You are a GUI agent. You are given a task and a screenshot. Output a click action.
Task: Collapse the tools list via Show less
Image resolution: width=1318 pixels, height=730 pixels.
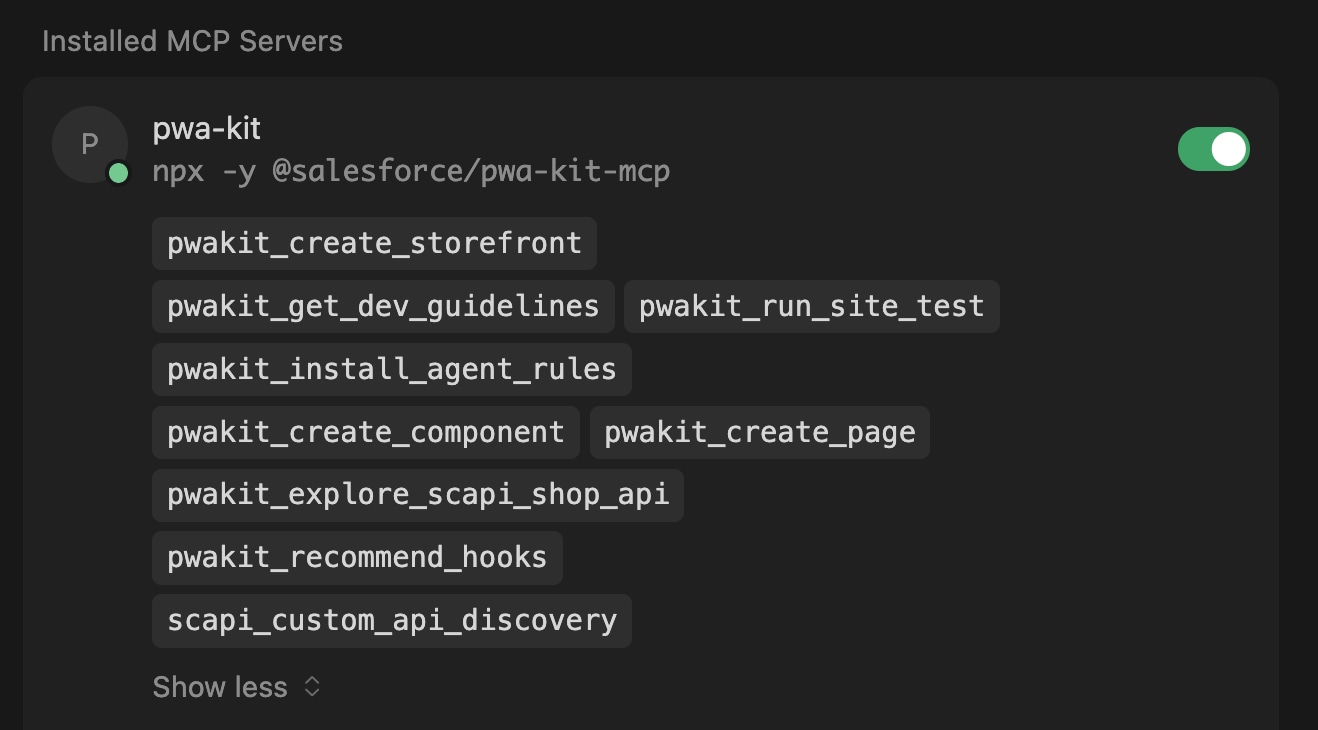click(x=220, y=687)
